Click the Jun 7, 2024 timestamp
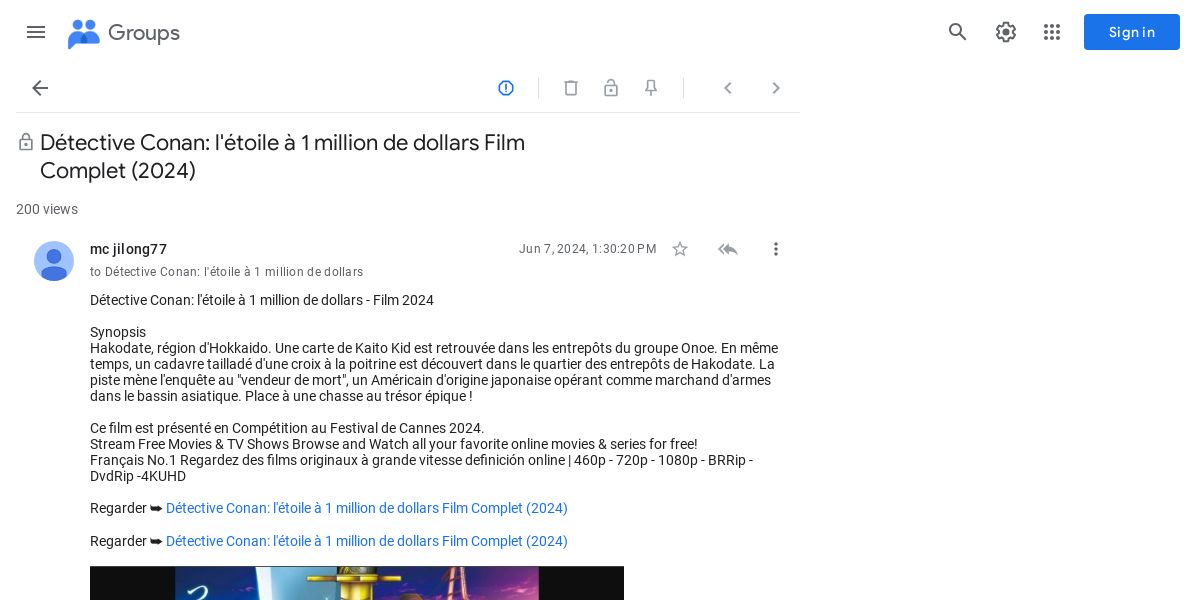 click(588, 249)
